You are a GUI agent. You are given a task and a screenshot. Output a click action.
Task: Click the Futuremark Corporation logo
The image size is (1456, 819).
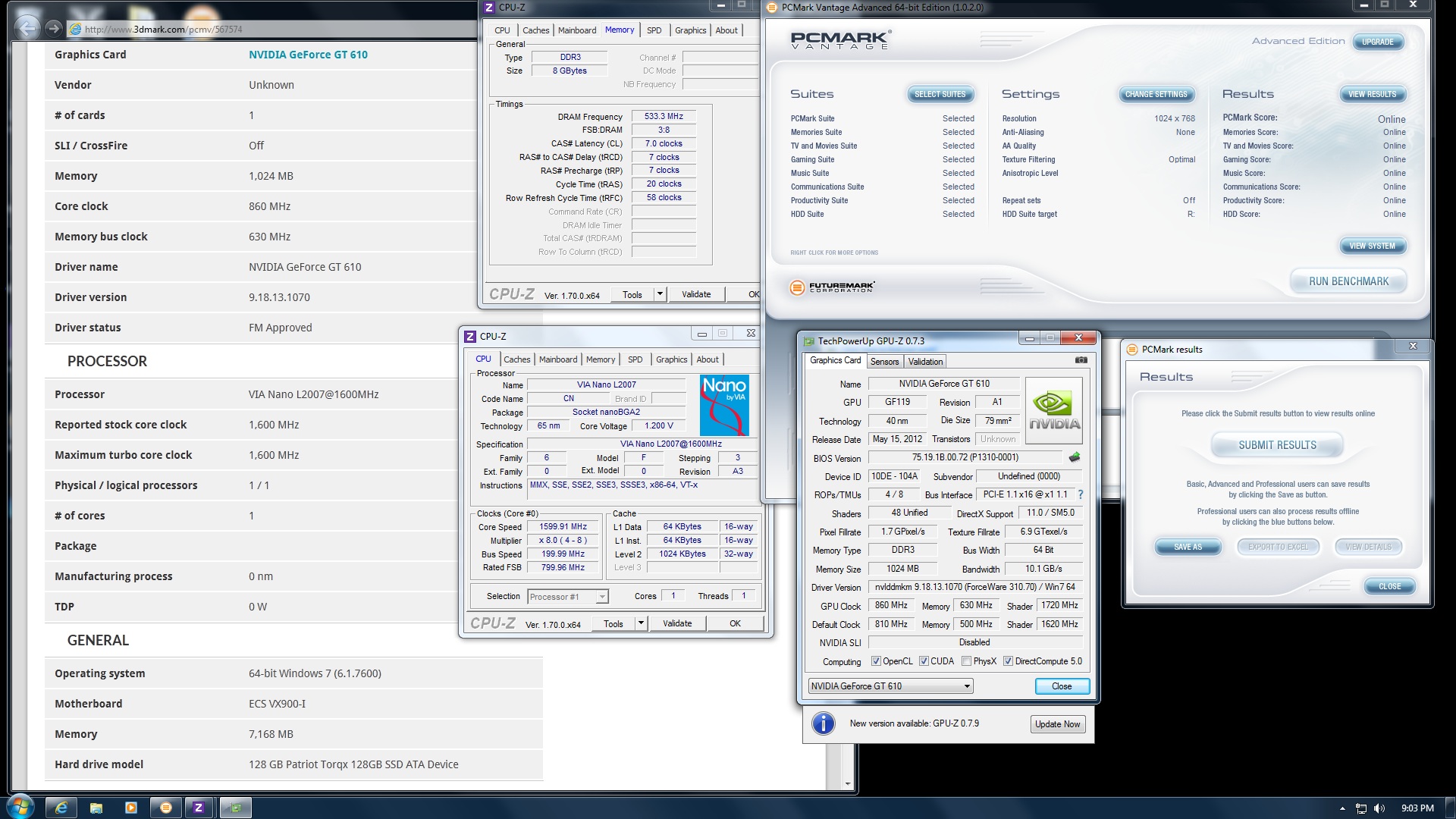832,287
